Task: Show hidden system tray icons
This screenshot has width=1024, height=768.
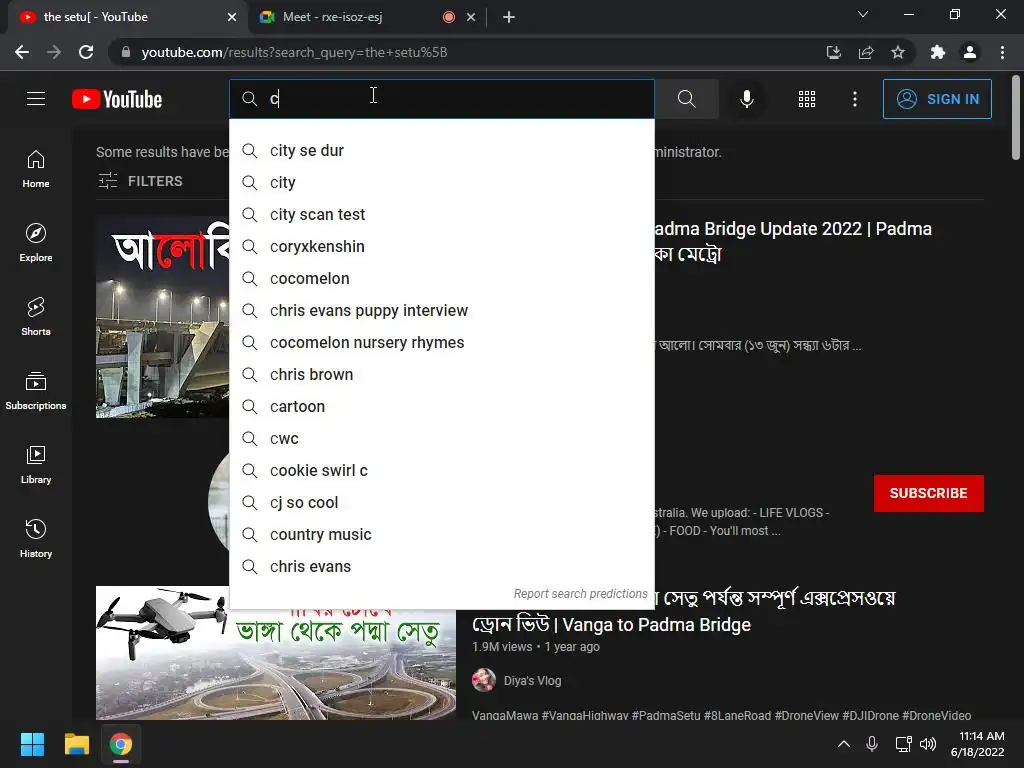Action: 844,744
